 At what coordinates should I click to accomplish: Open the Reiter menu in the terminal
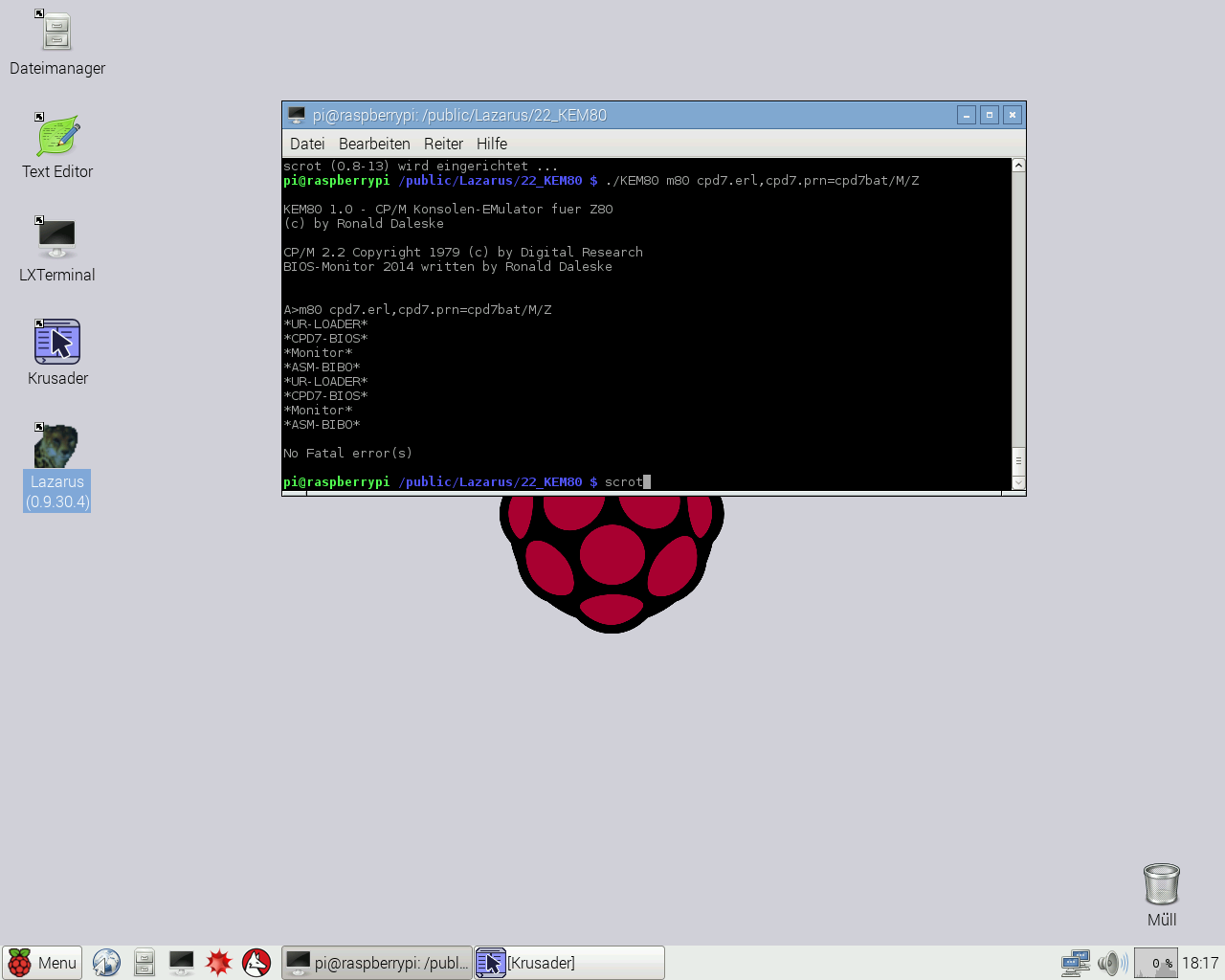point(443,144)
